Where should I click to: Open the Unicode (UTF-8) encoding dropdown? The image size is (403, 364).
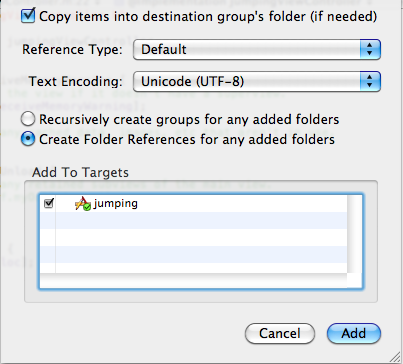257,81
